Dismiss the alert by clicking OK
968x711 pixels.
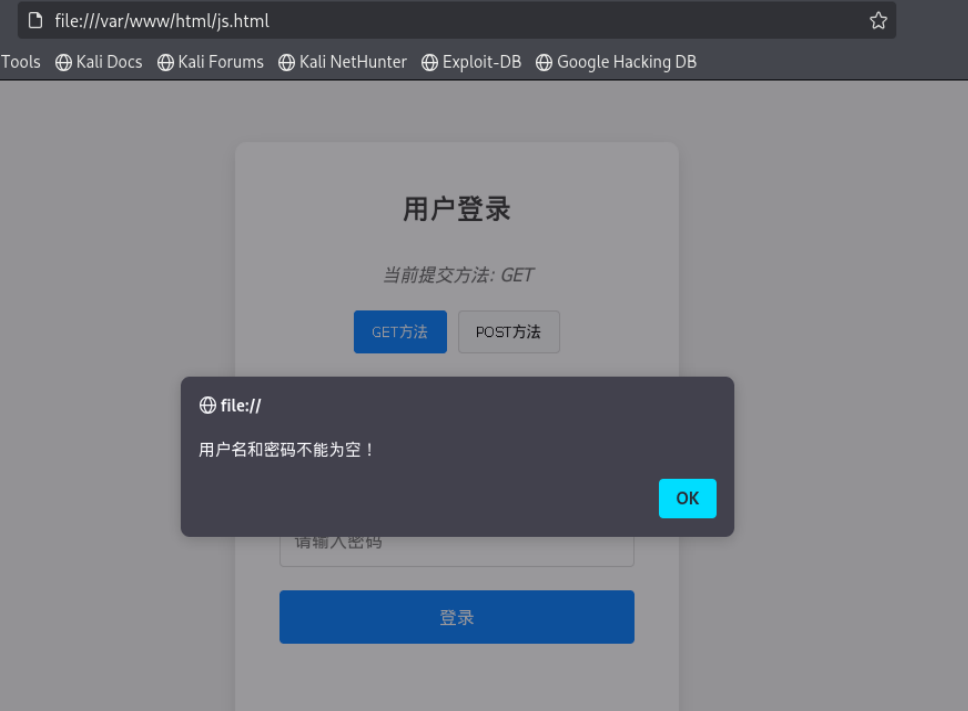click(687, 498)
